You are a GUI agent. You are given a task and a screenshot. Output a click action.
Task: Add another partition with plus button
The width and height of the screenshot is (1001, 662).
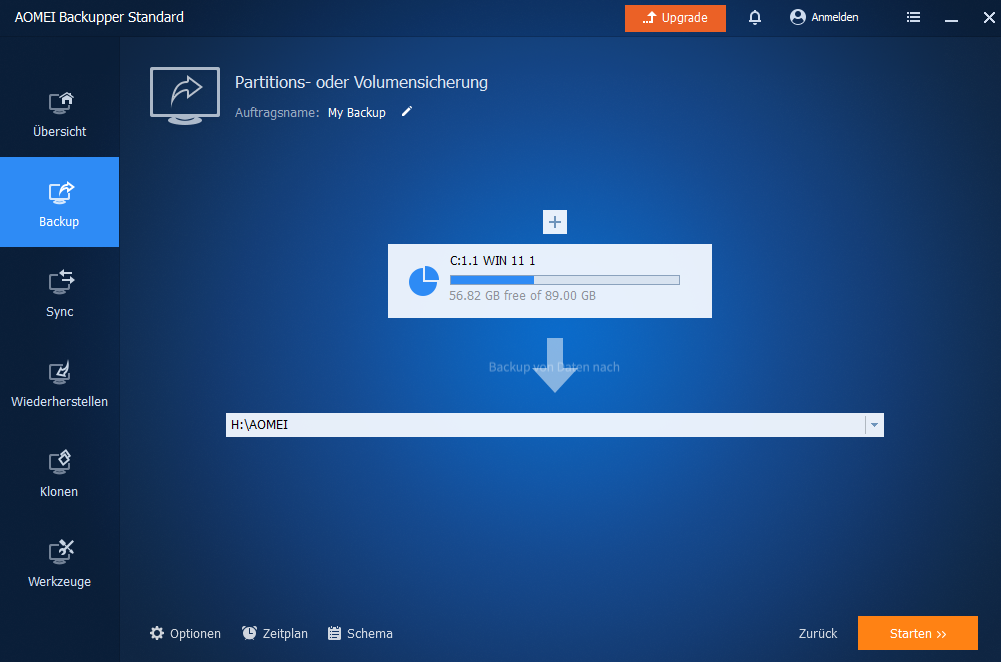tap(555, 222)
